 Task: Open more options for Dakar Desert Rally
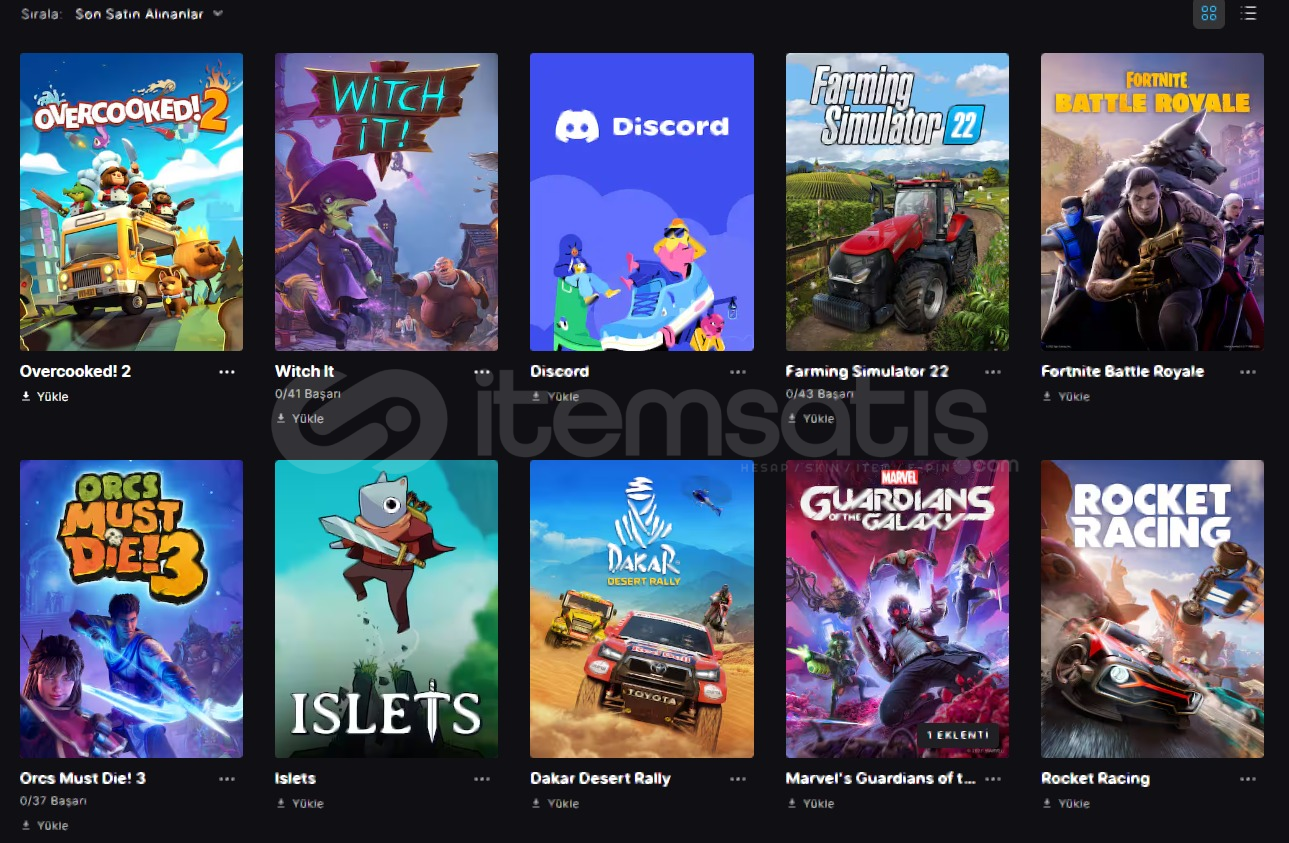pyautogui.click(x=738, y=779)
